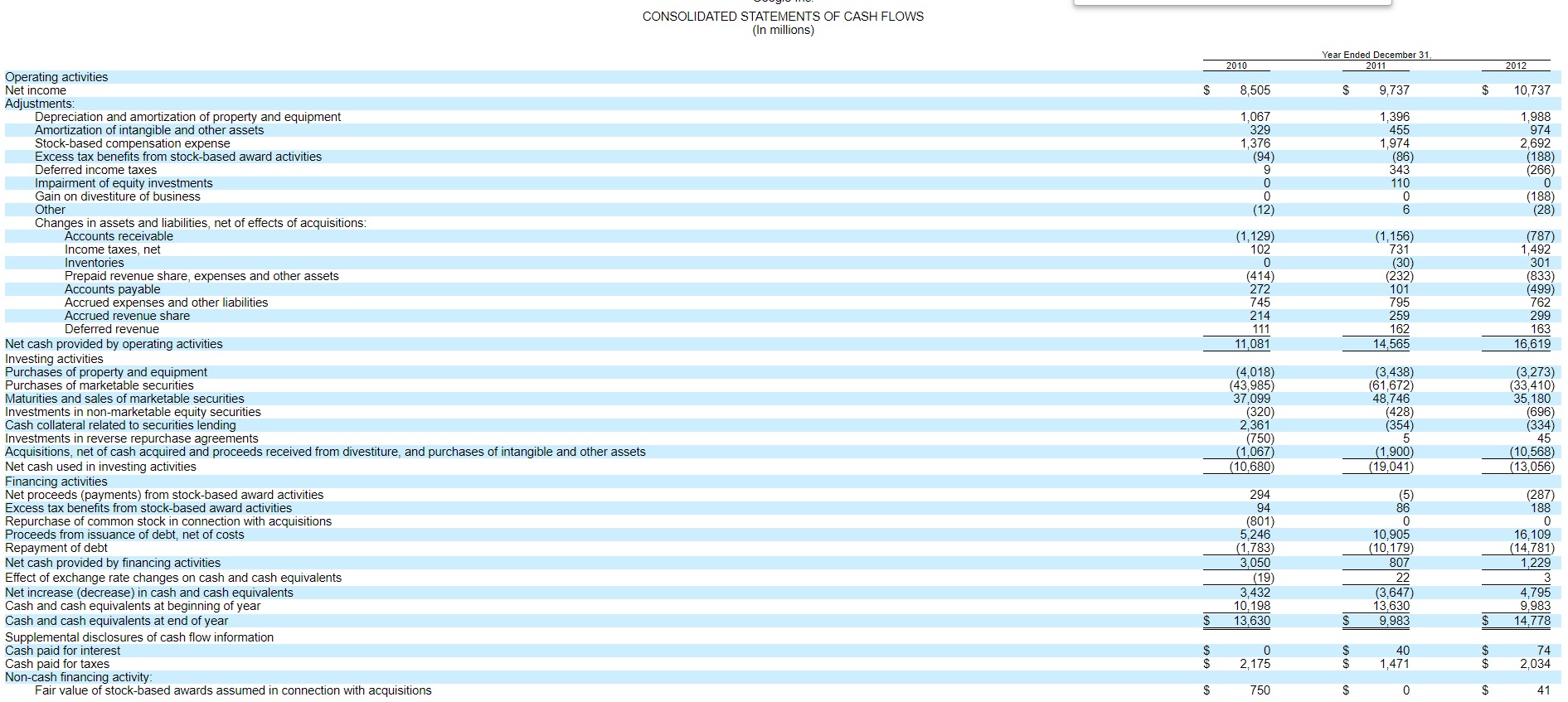The image size is (1568, 702).
Task: Click 'Changes in assets and liabilities' subheading
Action: click(201, 223)
